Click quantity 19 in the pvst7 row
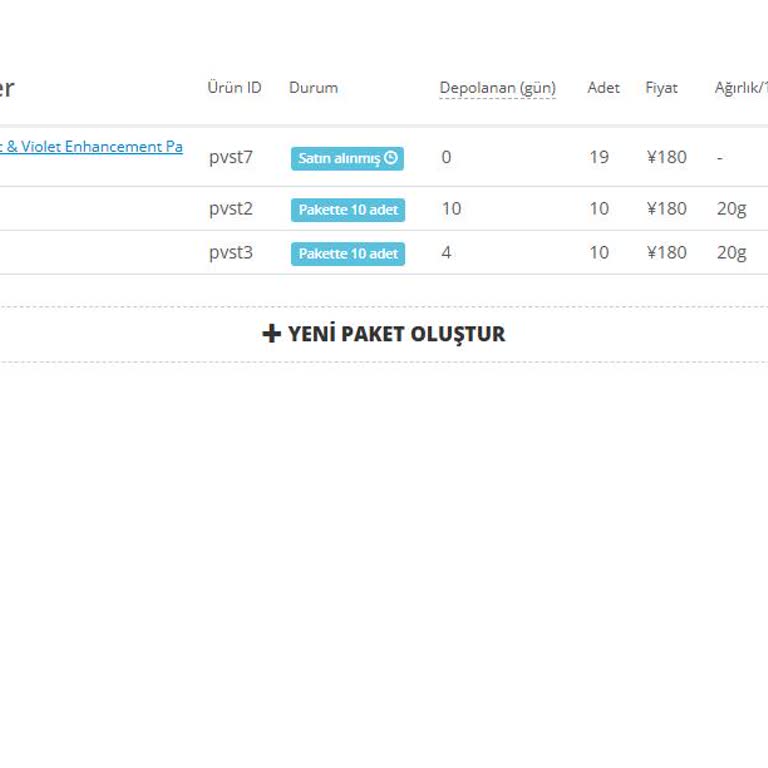Viewport: 768px width, 768px height. [x=599, y=157]
